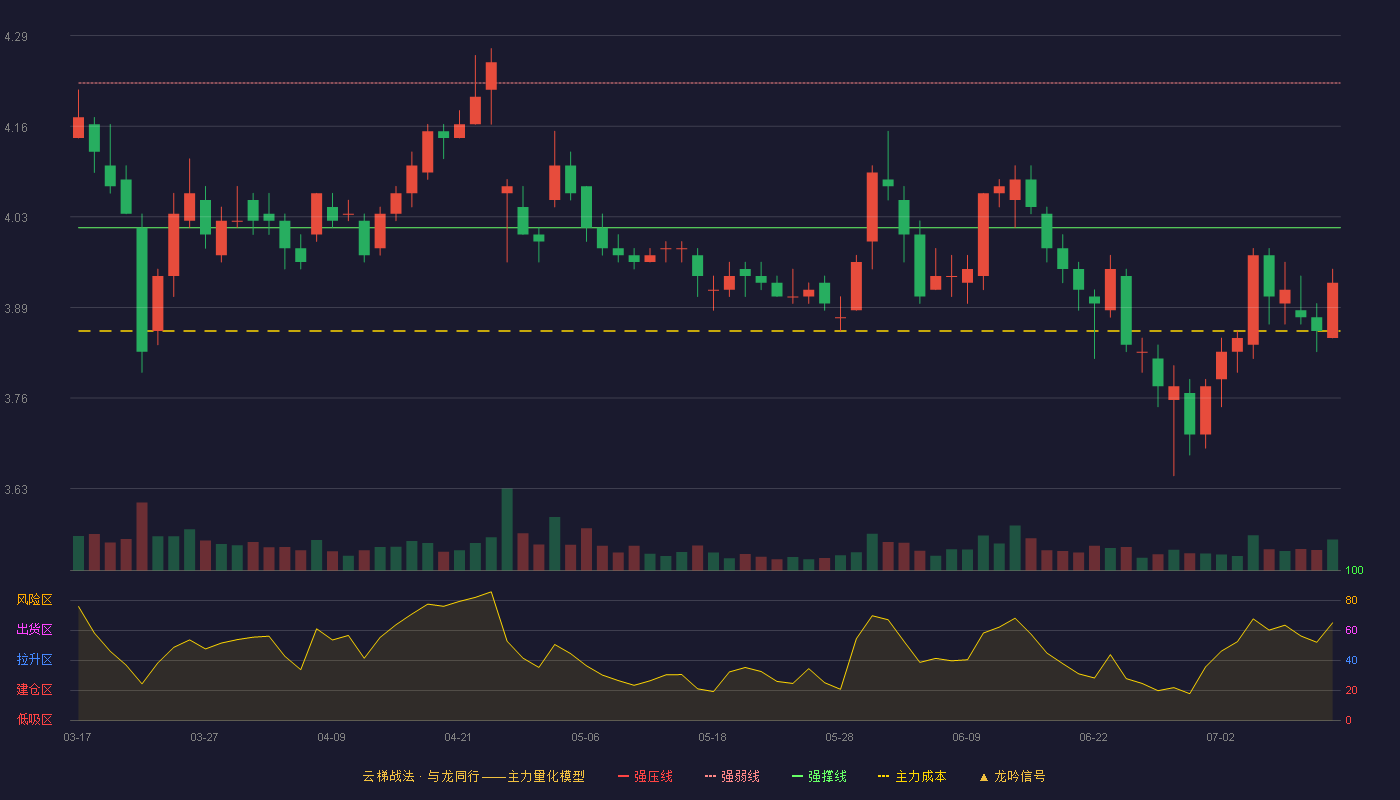Click the 80 indicator axis value
1400x800 pixels.
1351,600
